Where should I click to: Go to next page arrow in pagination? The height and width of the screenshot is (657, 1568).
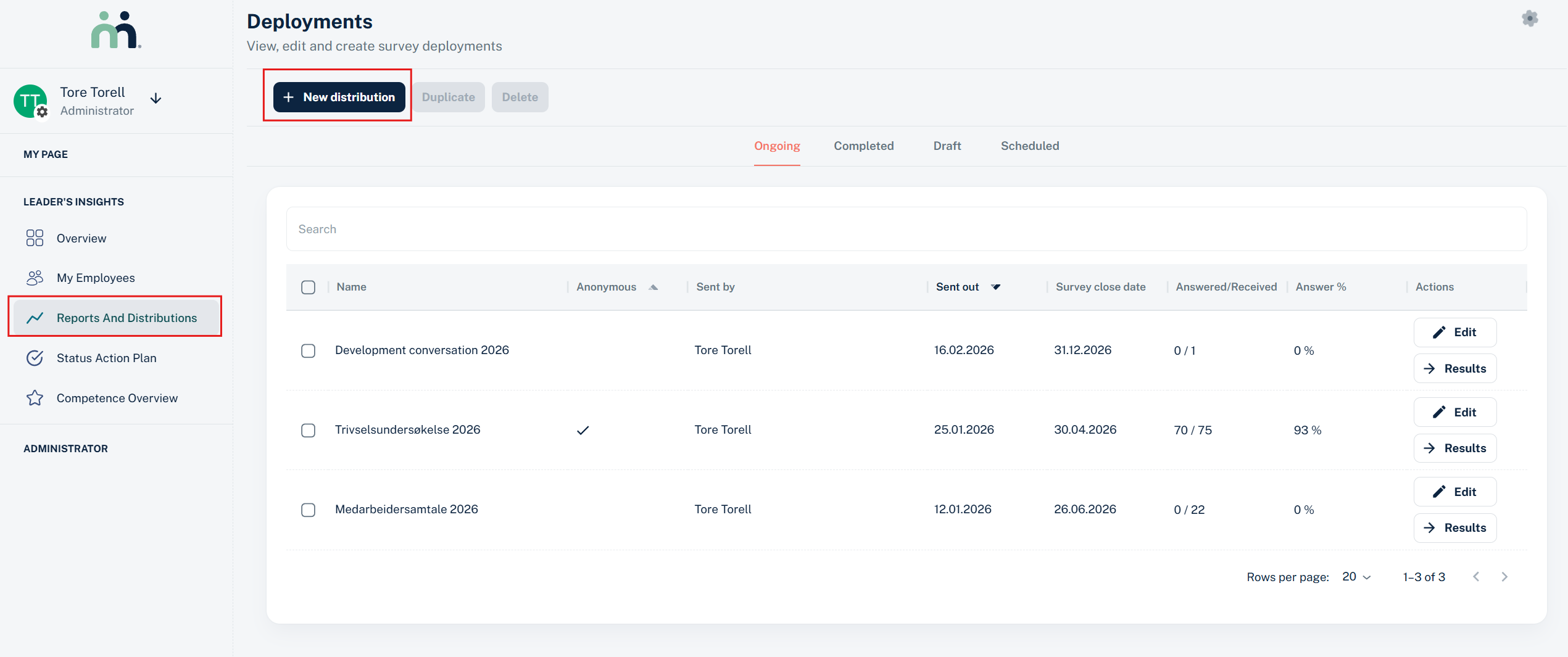coord(1504,577)
